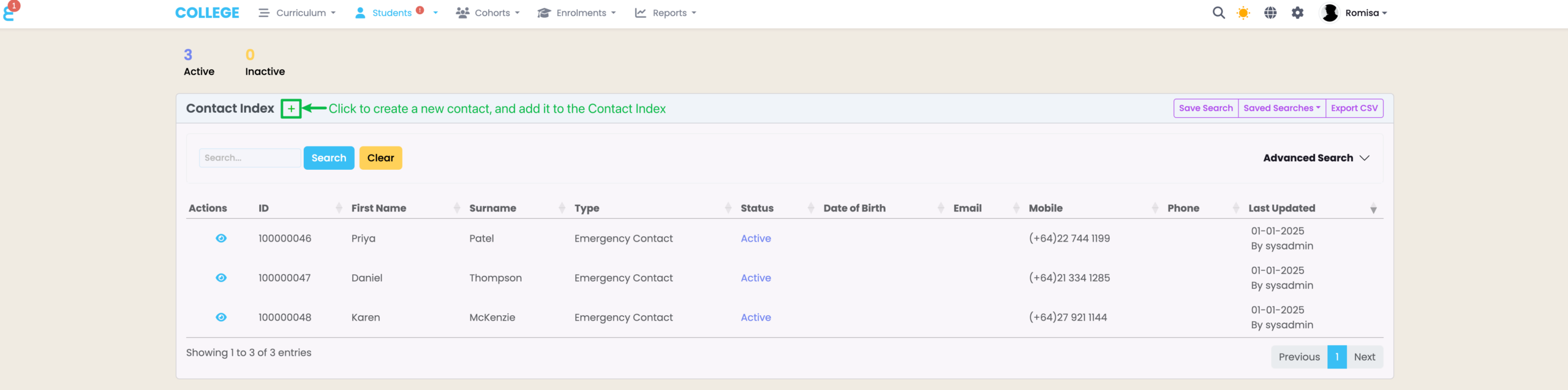Click the blue Search button
This screenshot has width=1568, height=390.
pos(329,158)
